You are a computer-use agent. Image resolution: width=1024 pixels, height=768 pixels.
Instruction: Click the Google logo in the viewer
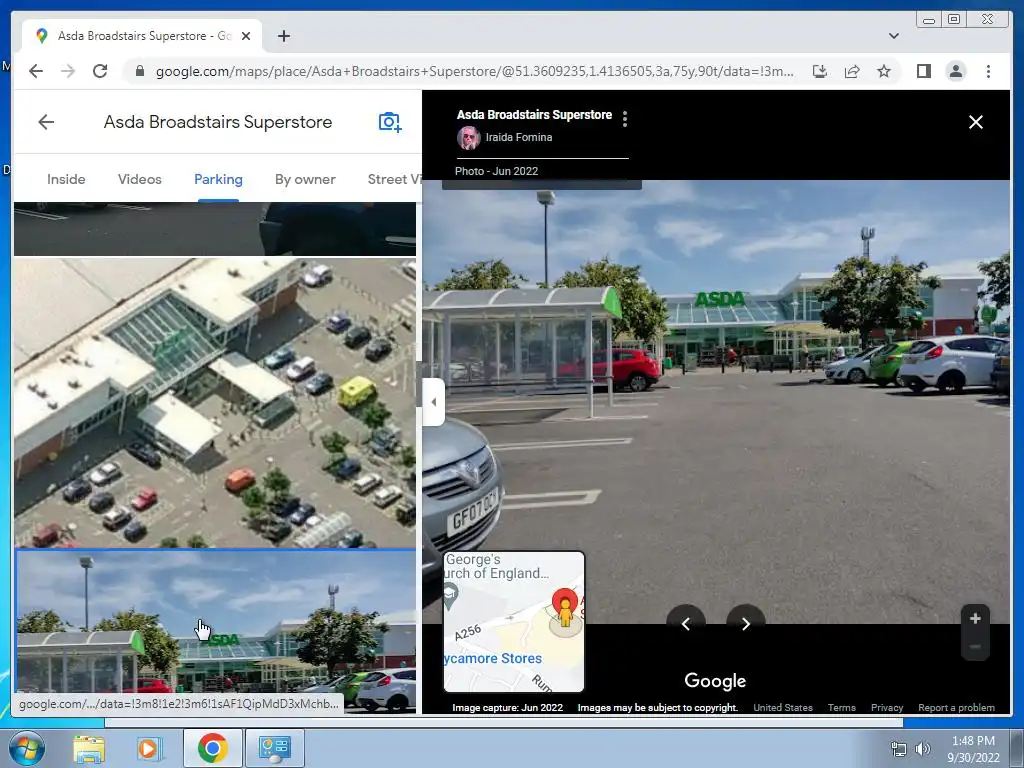[715, 680]
